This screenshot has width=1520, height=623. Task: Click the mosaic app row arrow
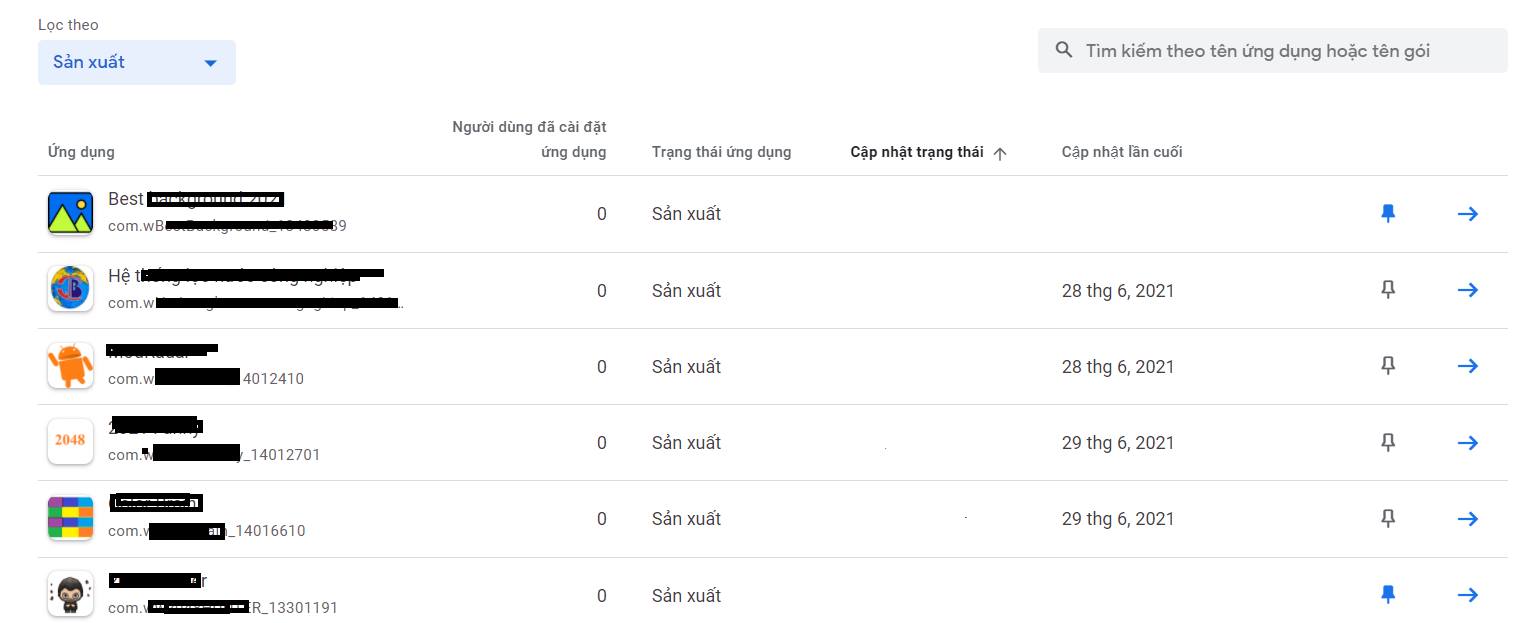[x=1467, y=518]
